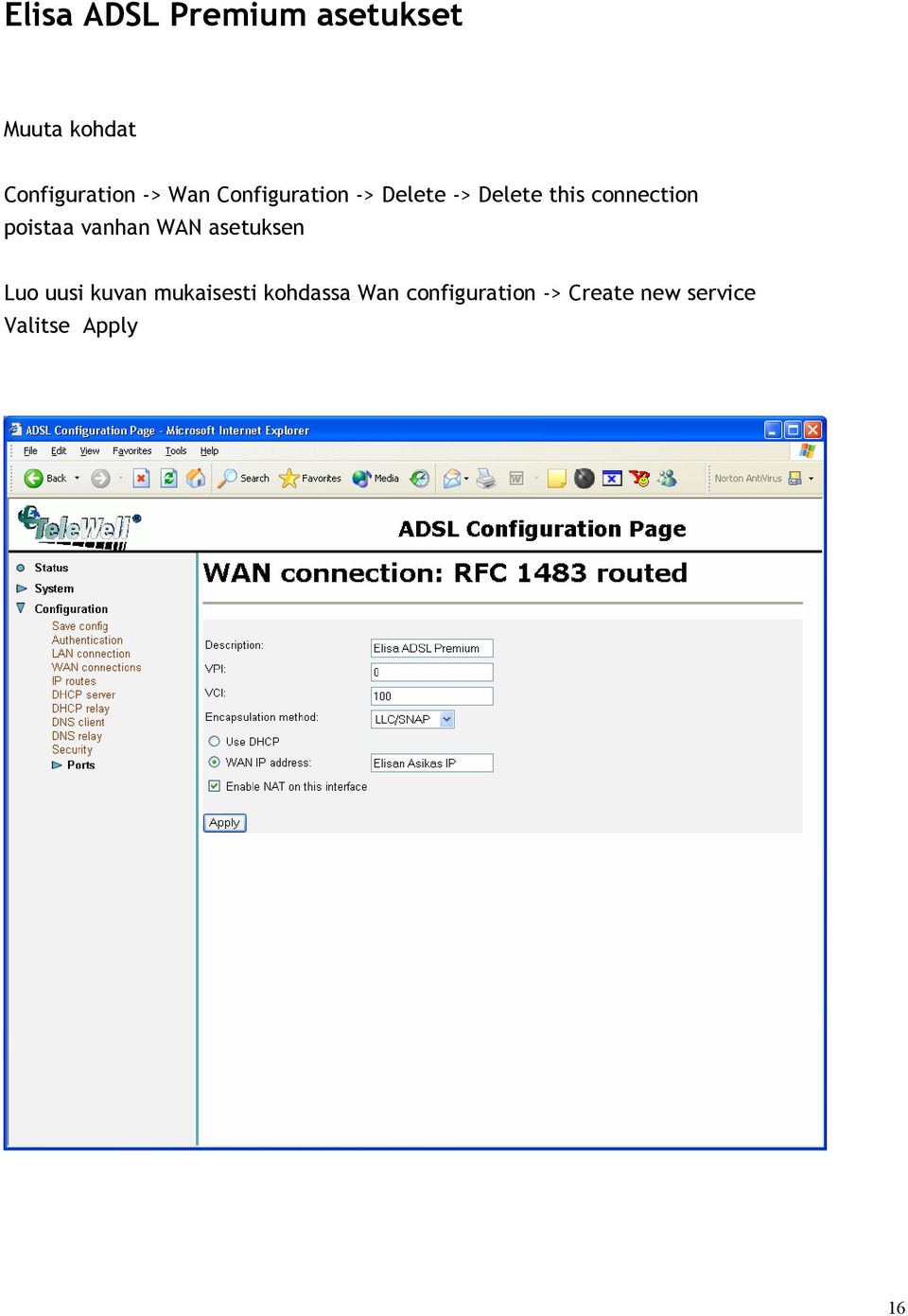Expand the Ports subsection arrow

[57, 765]
